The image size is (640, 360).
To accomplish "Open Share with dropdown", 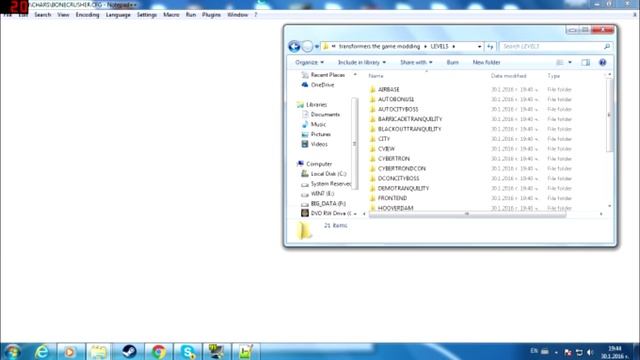I will pos(416,62).
